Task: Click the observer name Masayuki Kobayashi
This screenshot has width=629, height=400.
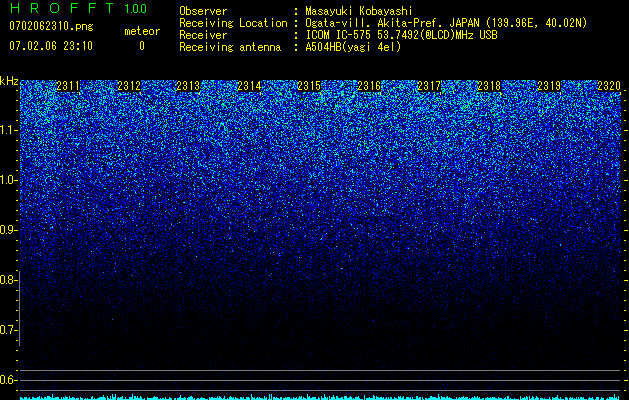Action: (359, 11)
